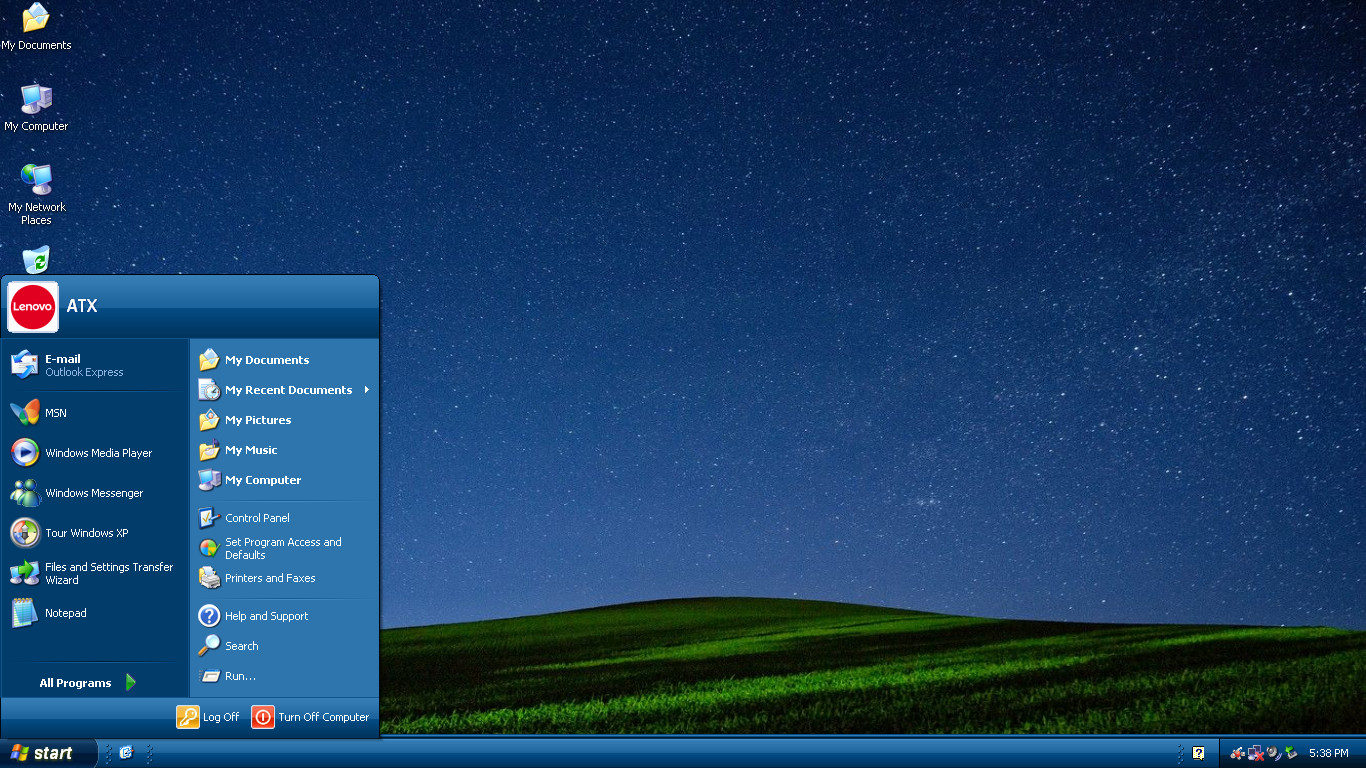Open Help and Support
The image size is (1366, 768).
pyautogui.click(x=284, y=616)
